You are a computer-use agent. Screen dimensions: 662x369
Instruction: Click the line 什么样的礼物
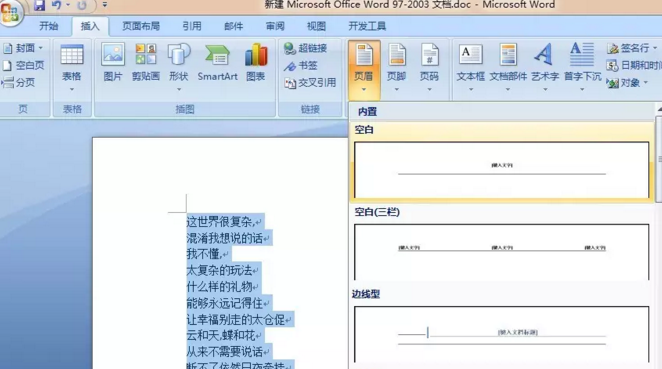pos(219,287)
